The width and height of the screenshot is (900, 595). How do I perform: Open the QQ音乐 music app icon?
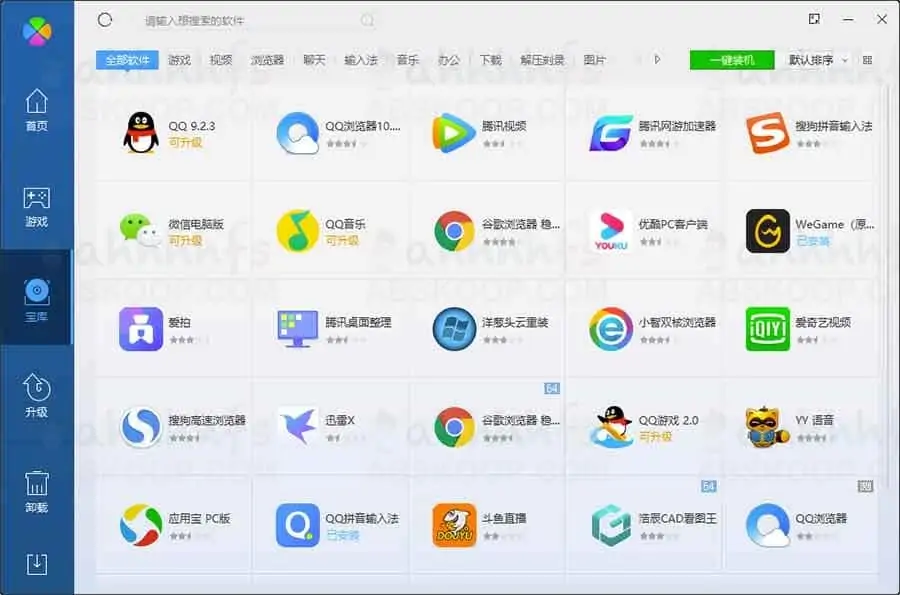(298, 232)
